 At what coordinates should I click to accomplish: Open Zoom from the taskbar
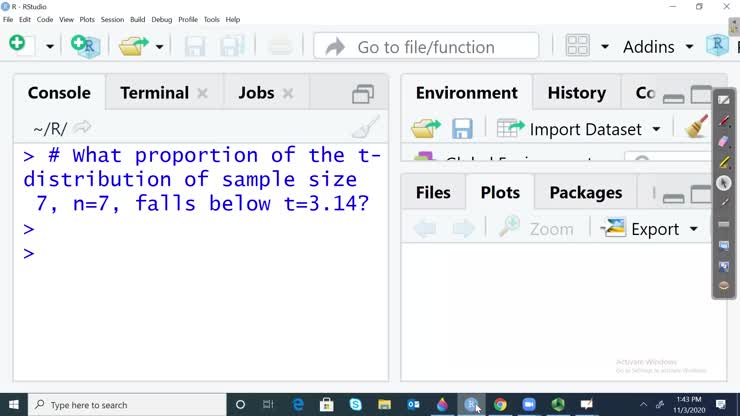[x=529, y=405]
